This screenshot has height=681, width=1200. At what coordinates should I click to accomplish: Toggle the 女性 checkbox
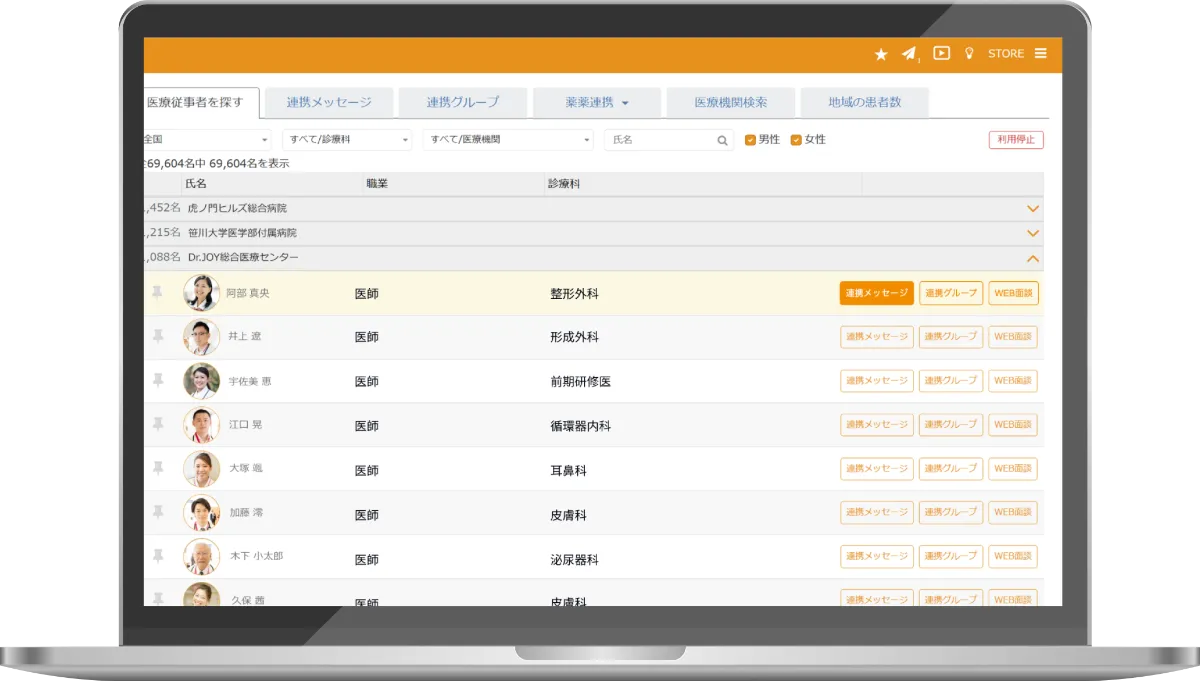pyautogui.click(x=796, y=140)
